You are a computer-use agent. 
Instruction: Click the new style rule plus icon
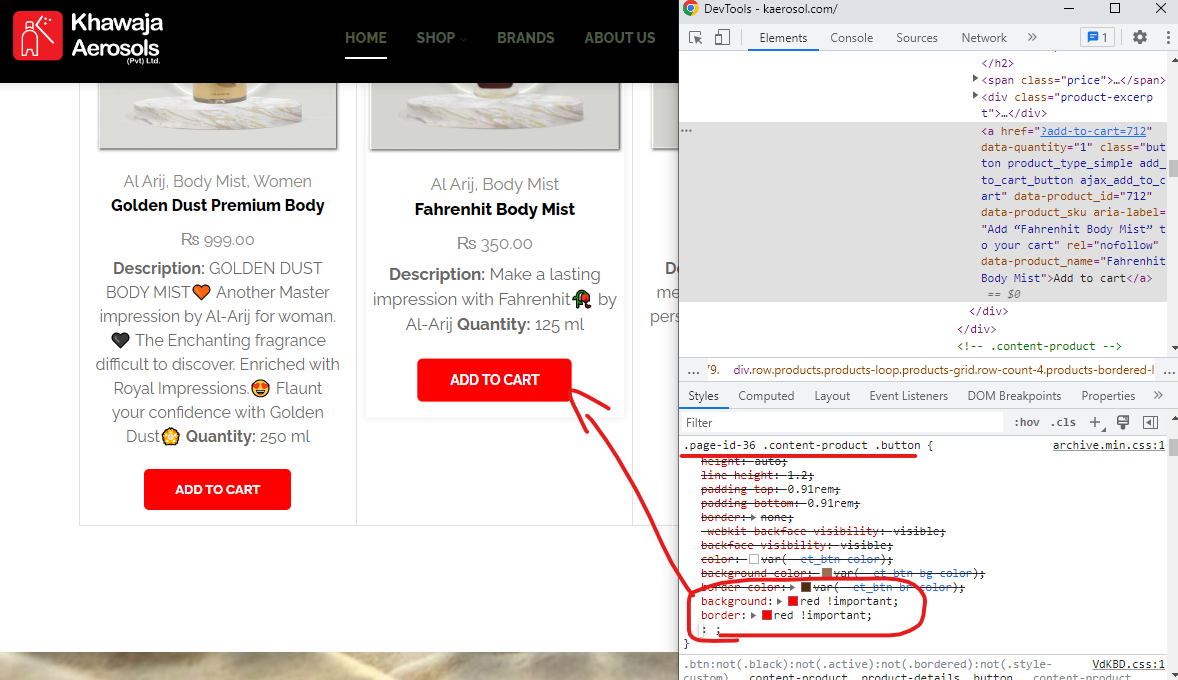[1095, 422]
